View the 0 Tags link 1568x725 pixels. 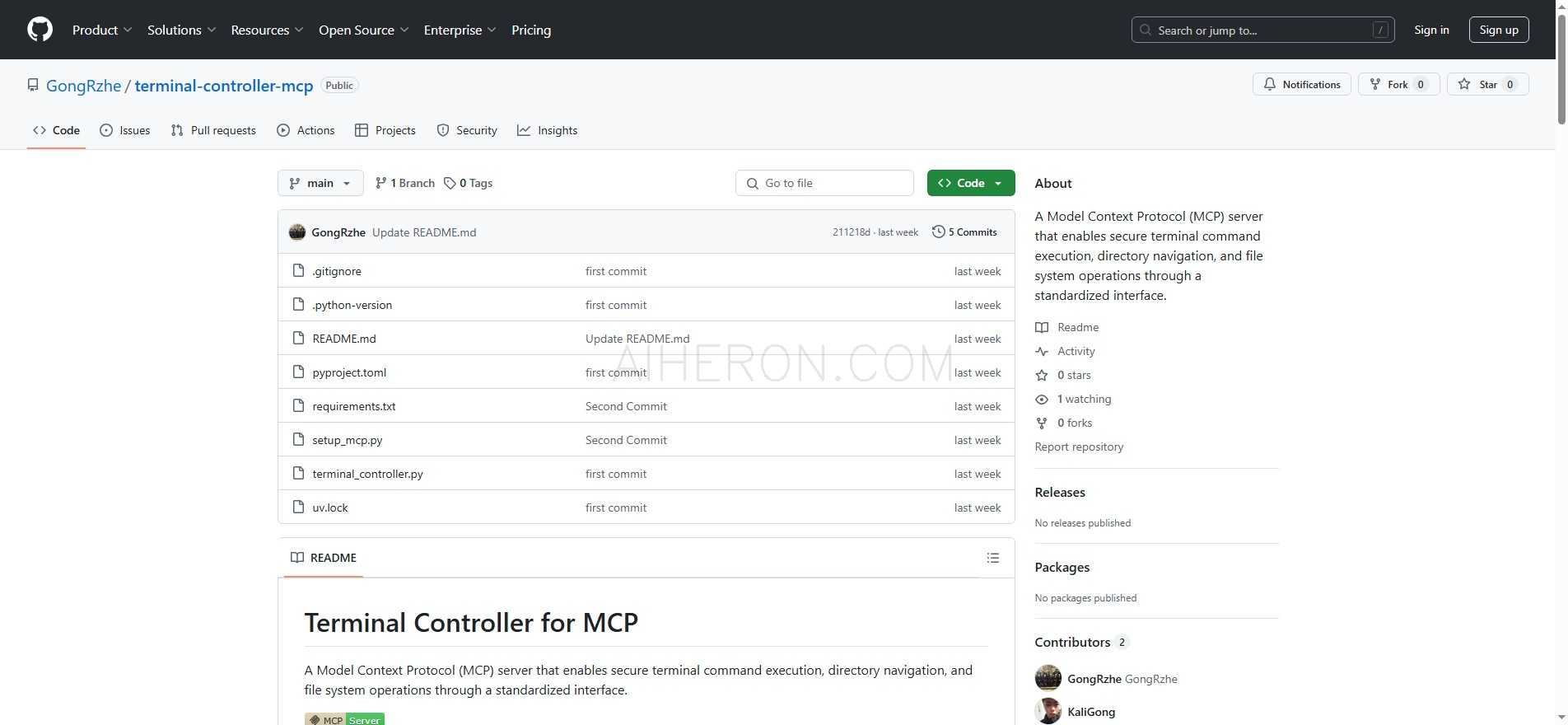(x=468, y=183)
